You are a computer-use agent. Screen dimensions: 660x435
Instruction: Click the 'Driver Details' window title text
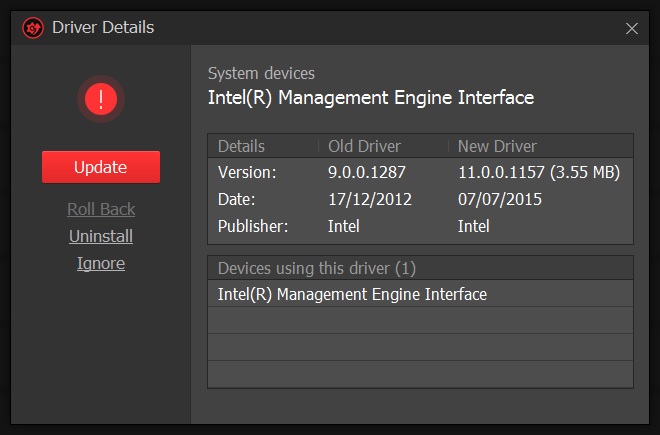(102, 28)
